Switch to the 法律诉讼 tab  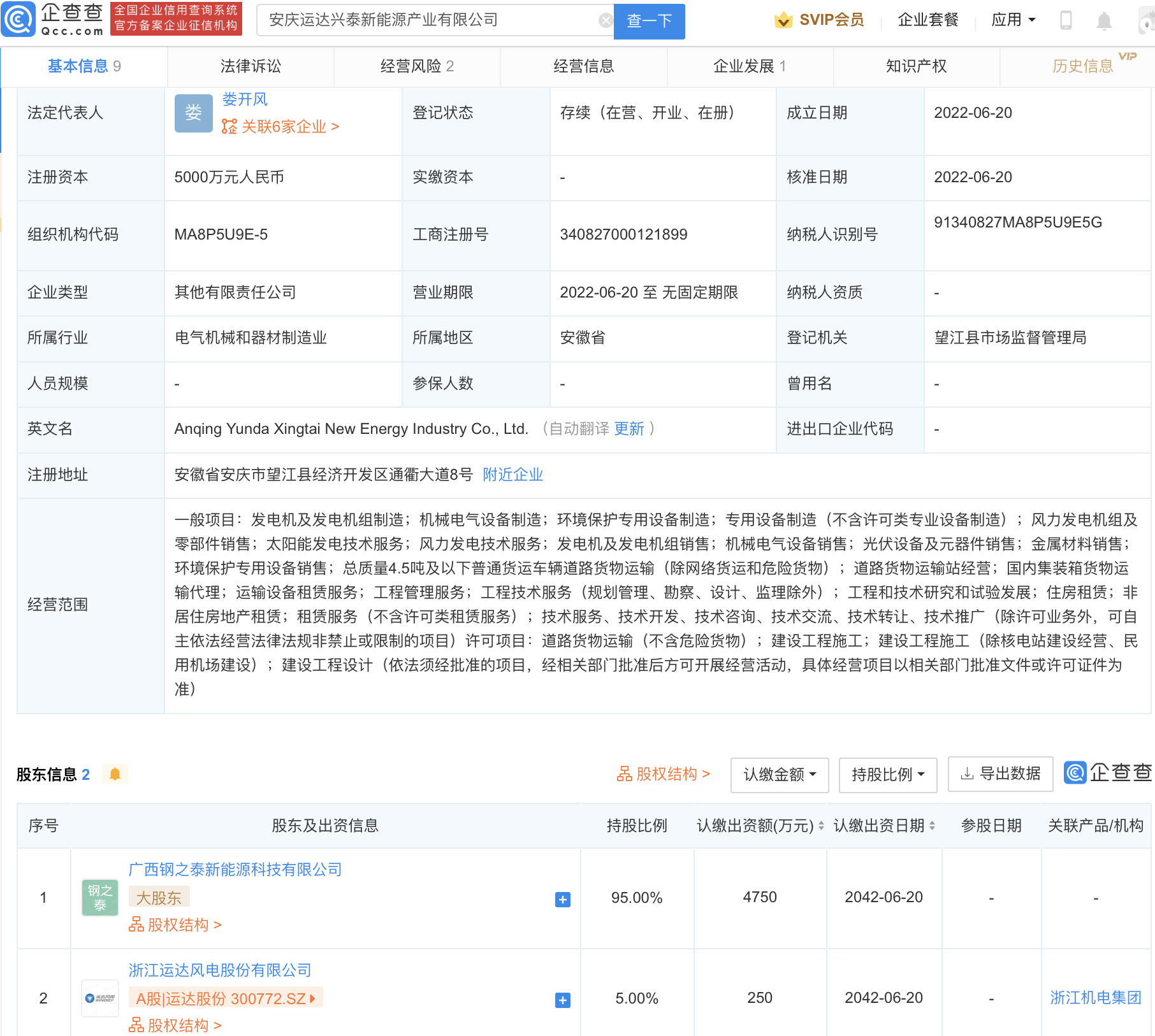[251, 66]
